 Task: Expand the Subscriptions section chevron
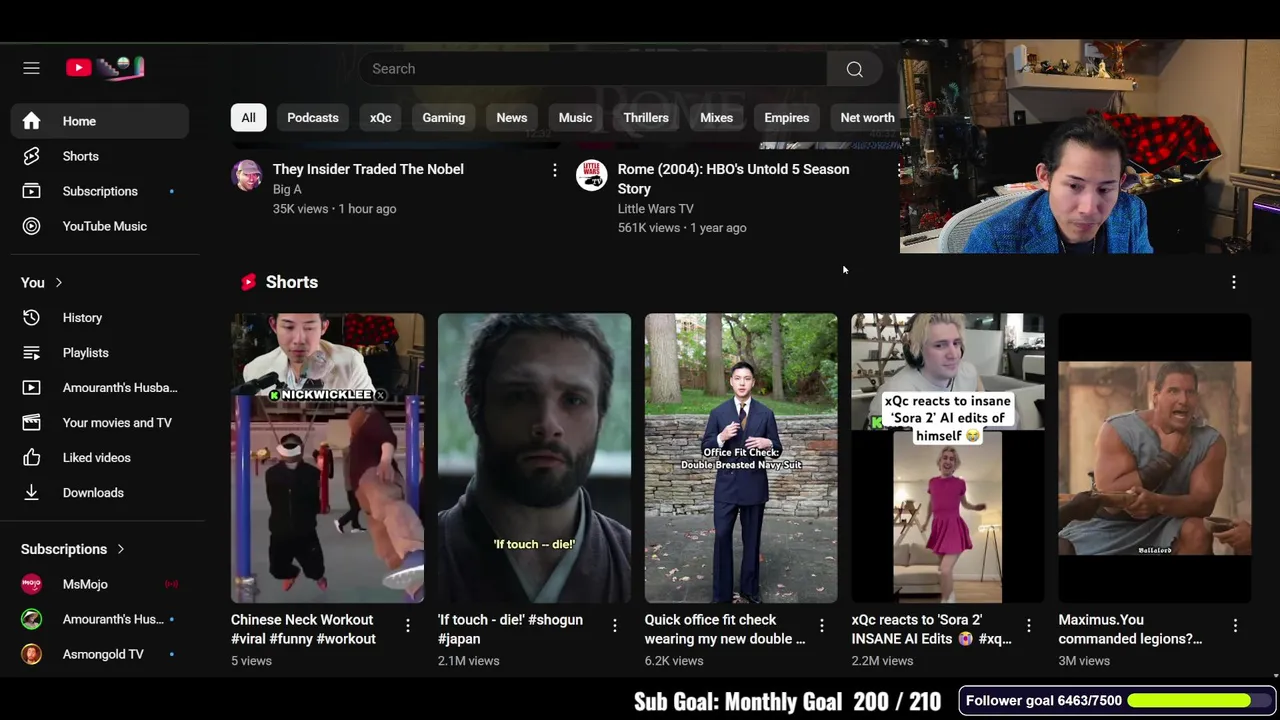[120, 549]
